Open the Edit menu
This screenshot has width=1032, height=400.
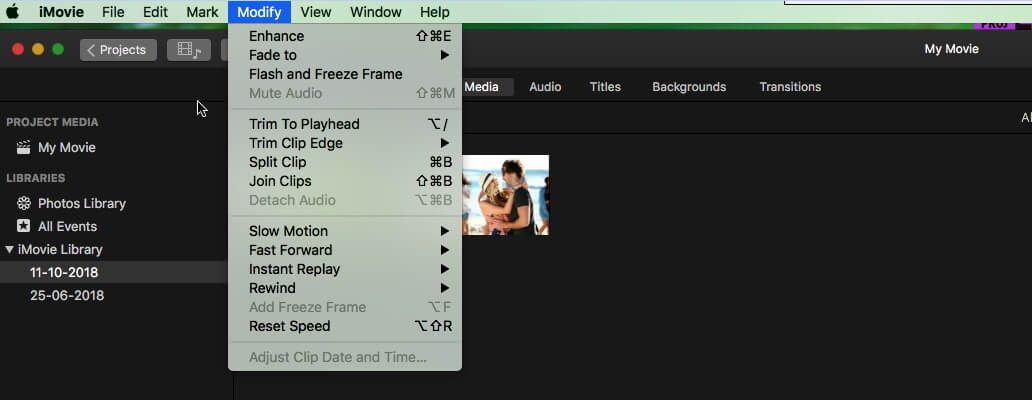155,12
